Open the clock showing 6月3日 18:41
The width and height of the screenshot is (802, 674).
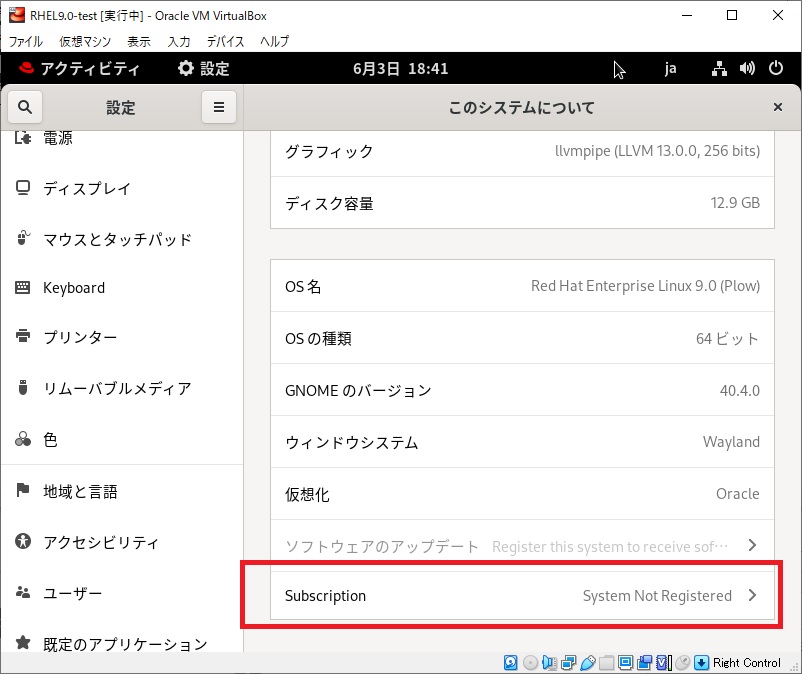point(400,69)
